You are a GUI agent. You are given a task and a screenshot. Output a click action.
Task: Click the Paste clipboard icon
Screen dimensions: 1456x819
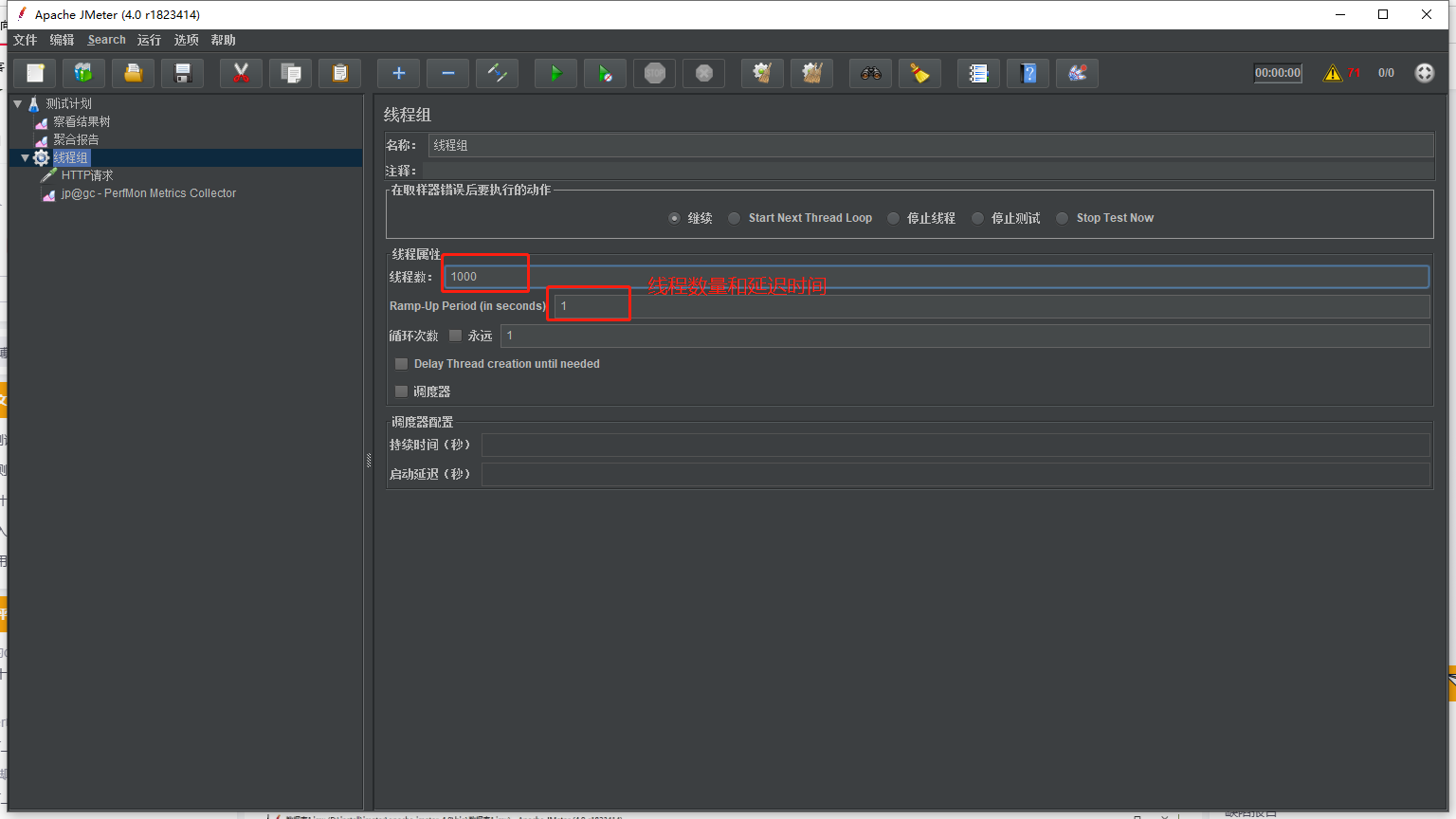click(x=339, y=73)
